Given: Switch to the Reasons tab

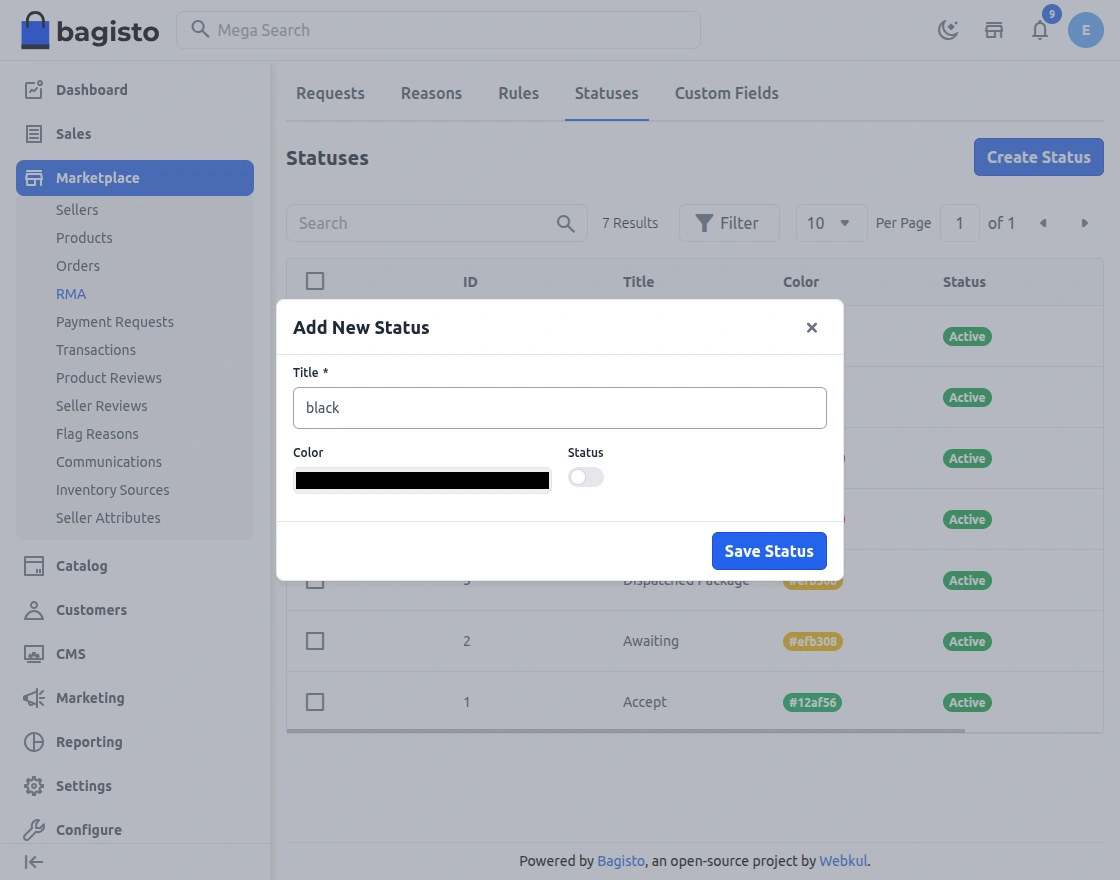Looking at the screenshot, I should tap(431, 93).
